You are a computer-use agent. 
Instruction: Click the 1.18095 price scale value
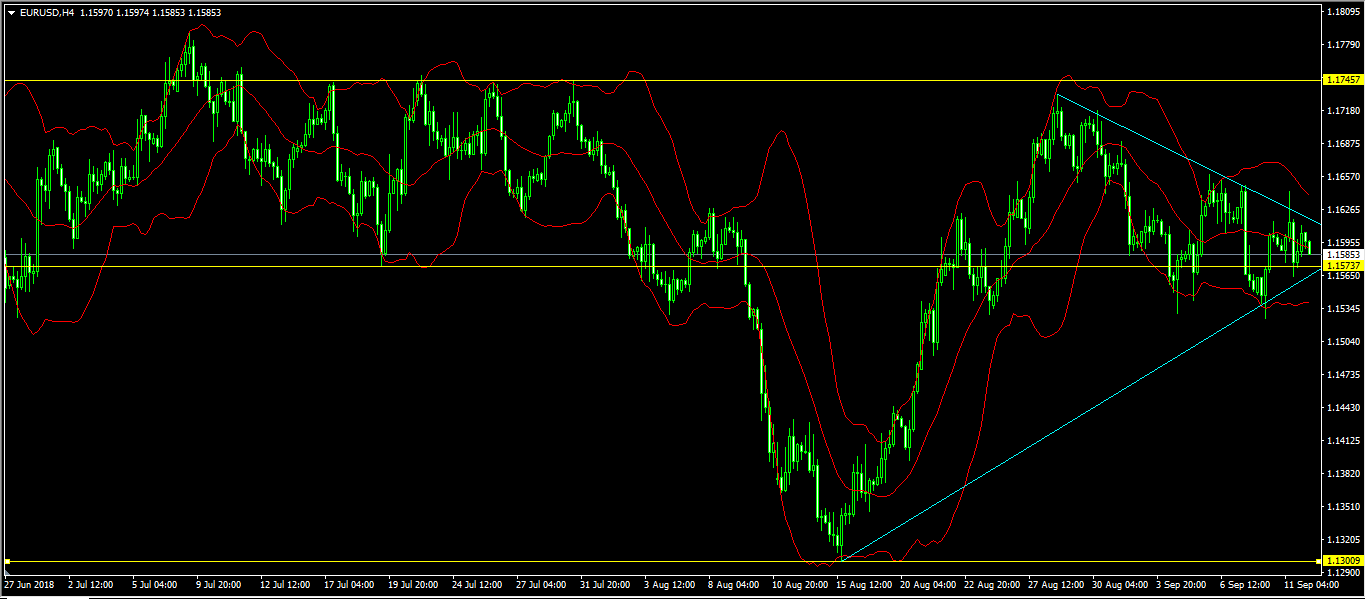[1343, 12]
